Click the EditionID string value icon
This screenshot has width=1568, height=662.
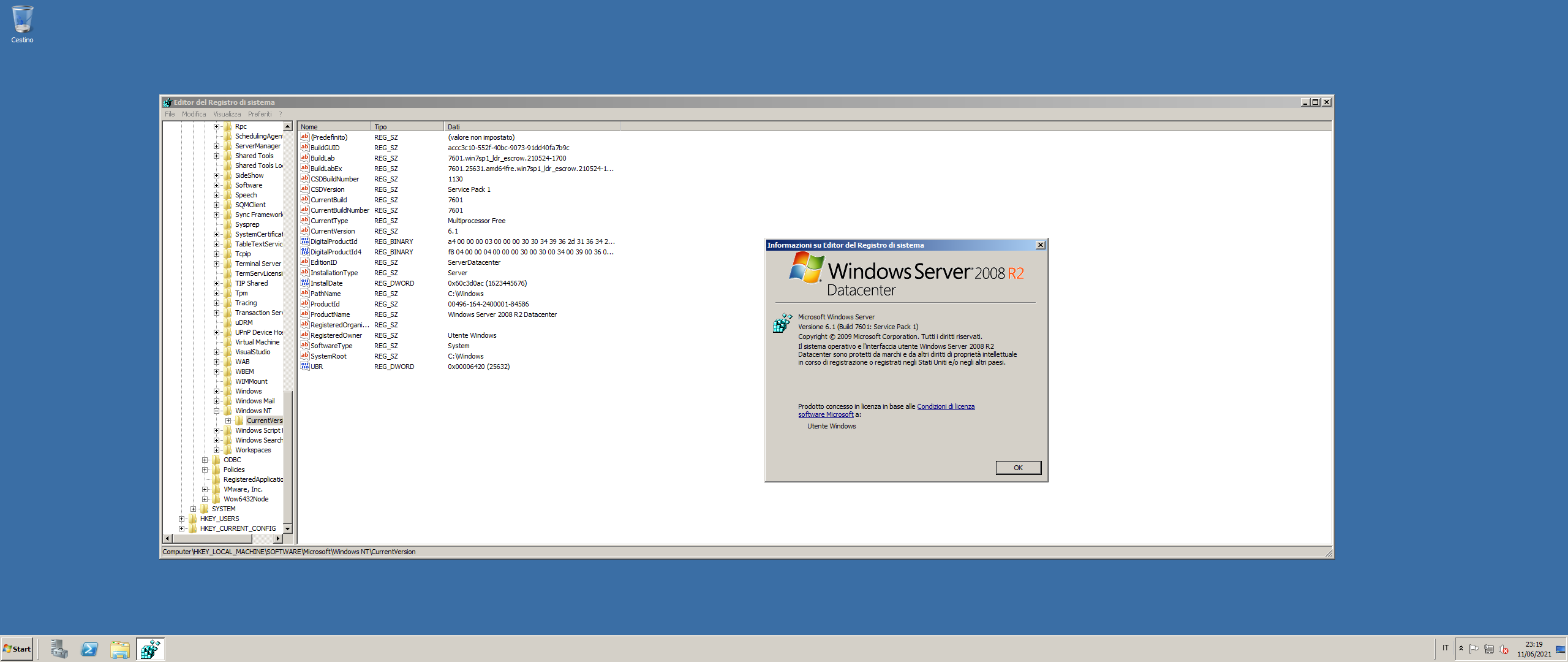(x=304, y=262)
